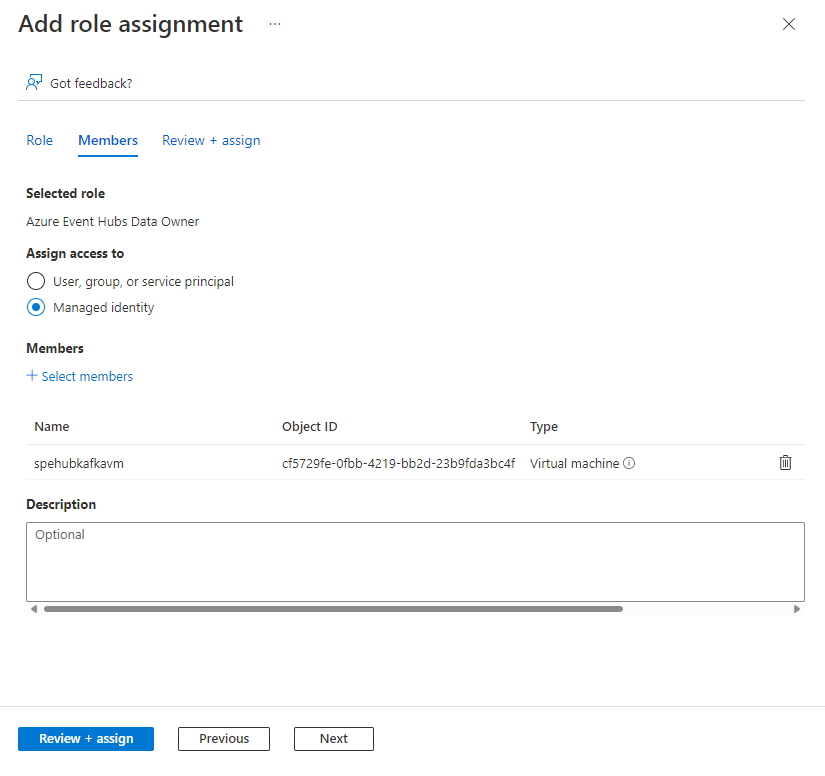The image size is (825, 776).
Task: Click the scrollbar right arrow
Action: click(x=797, y=608)
